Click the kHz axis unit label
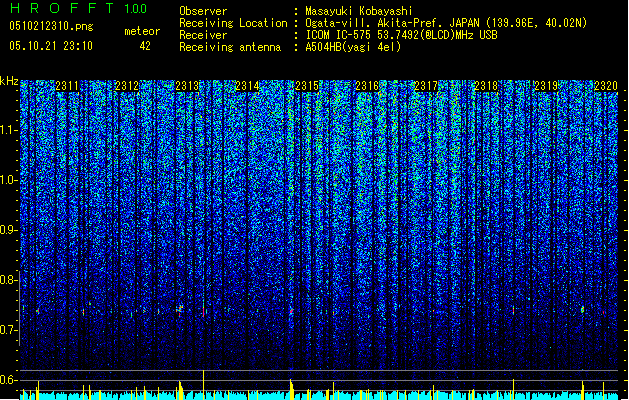Viewport: 629px width, 400px height. pos(9,81)
